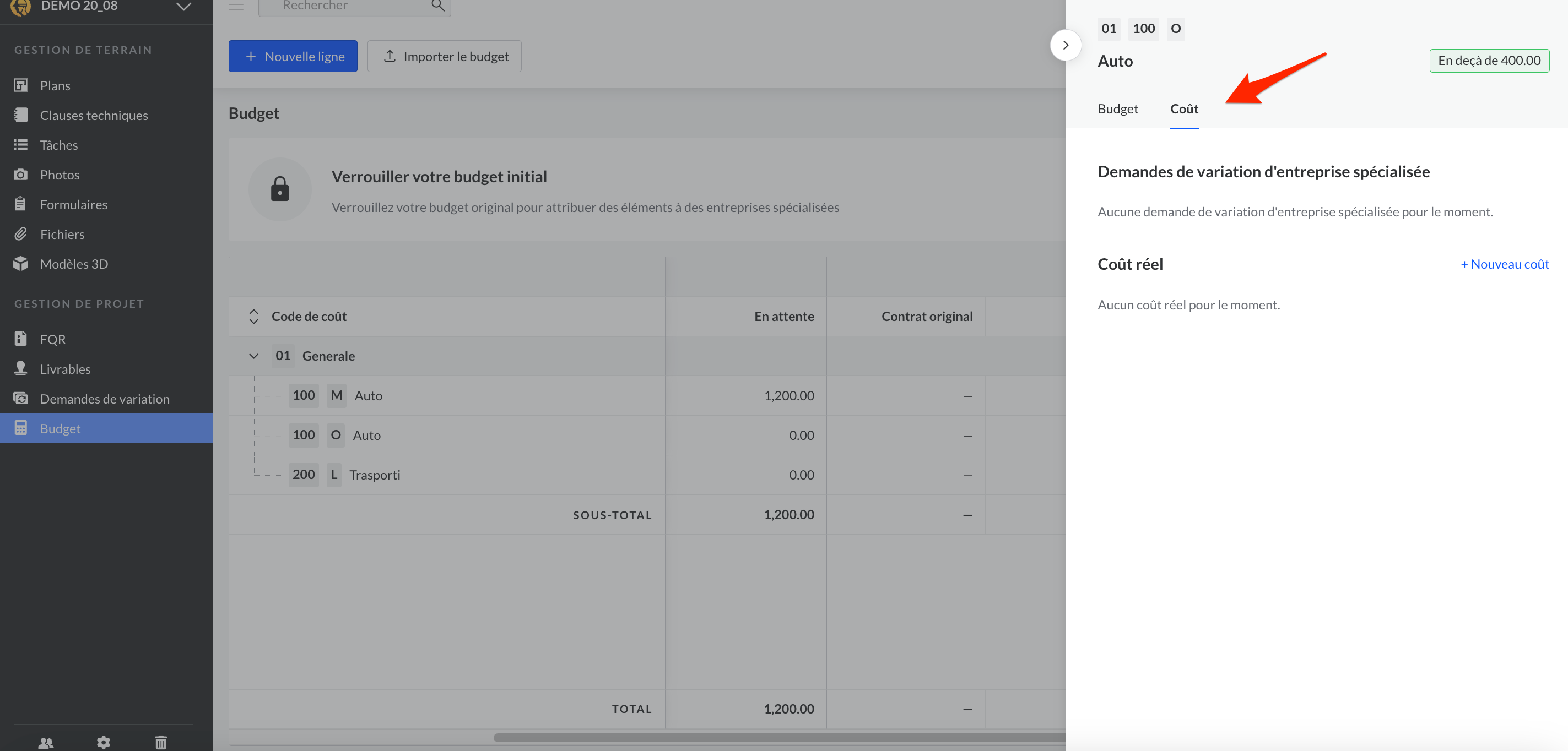Expand the DEMO 20_08 project dropdown
The height and width of the screenshot is (751, 1568).
pyautogui.click(x=183, y=7)
